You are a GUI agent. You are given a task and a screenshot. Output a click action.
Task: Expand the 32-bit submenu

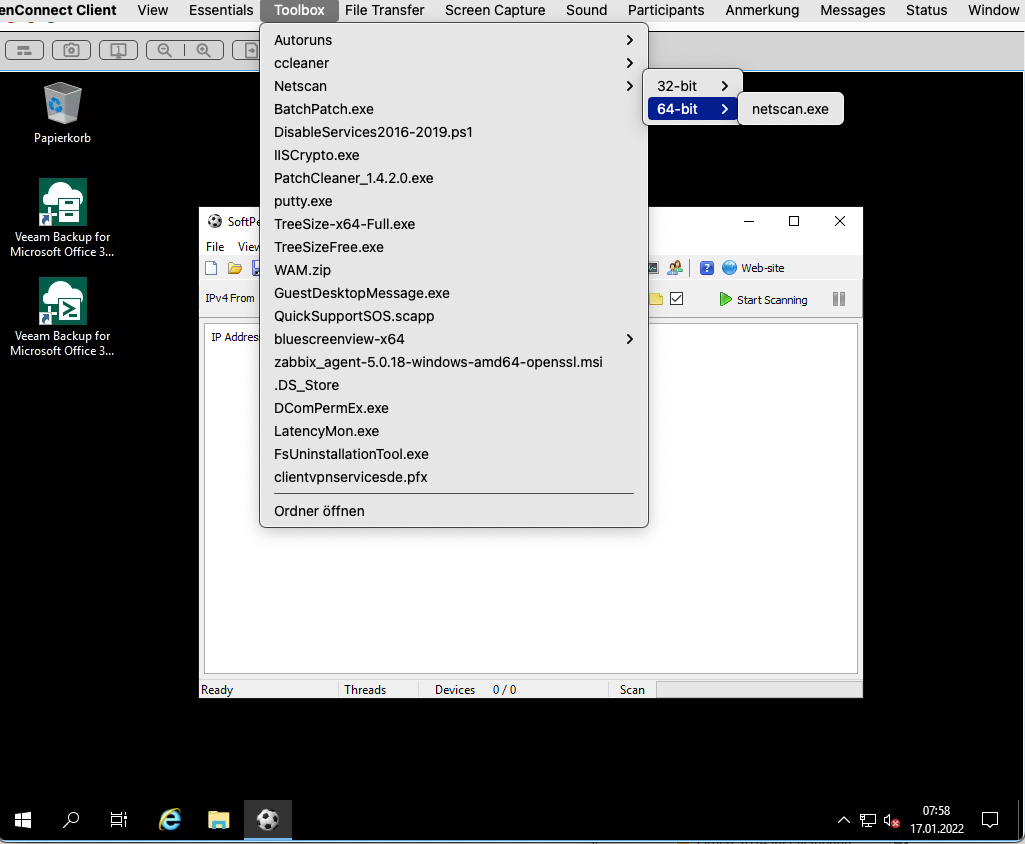click(692, 86)
